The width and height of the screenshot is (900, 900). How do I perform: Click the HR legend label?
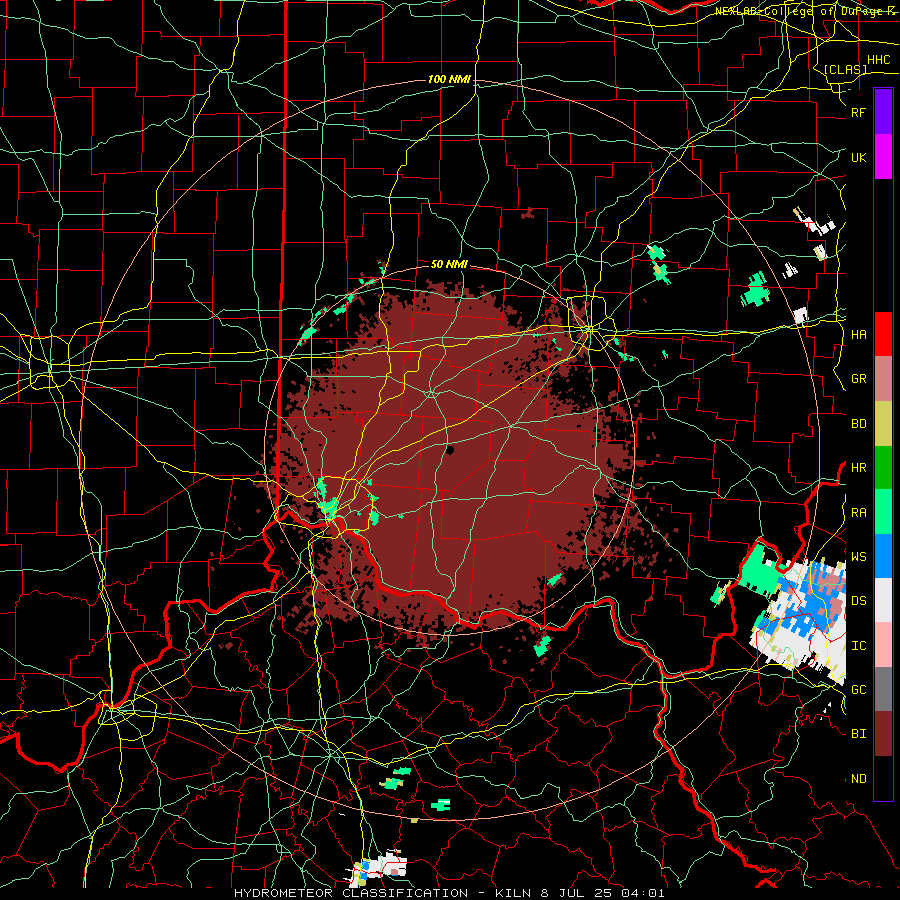858,467
